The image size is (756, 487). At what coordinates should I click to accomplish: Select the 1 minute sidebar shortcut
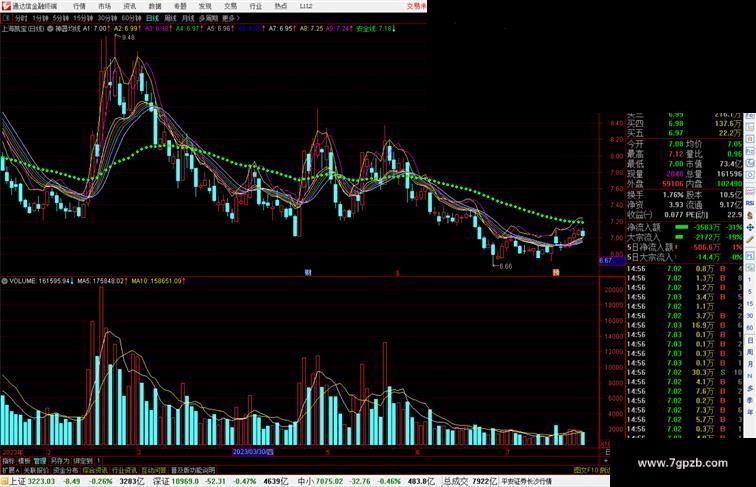click(x=750, y=280)
